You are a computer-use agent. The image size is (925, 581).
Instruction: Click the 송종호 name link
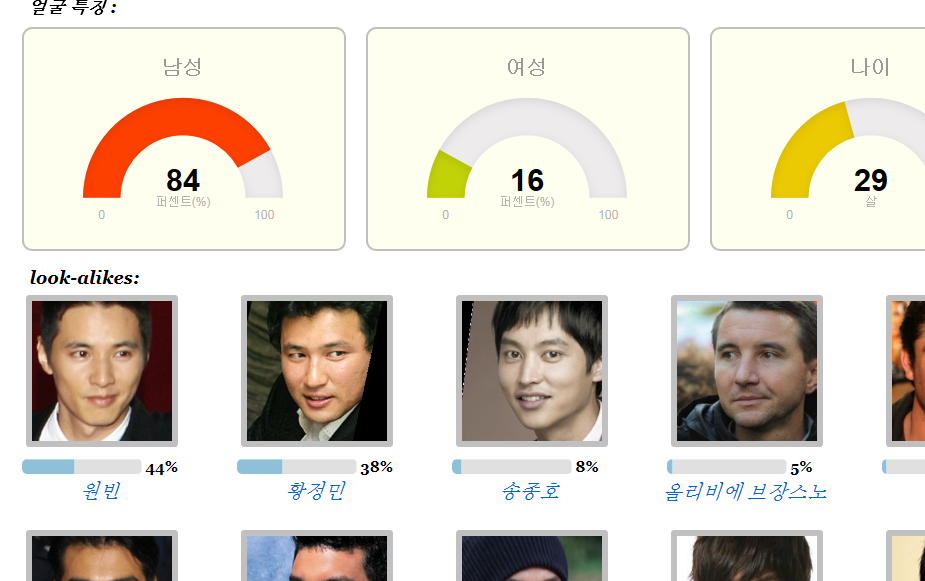(x=531, y=491)
